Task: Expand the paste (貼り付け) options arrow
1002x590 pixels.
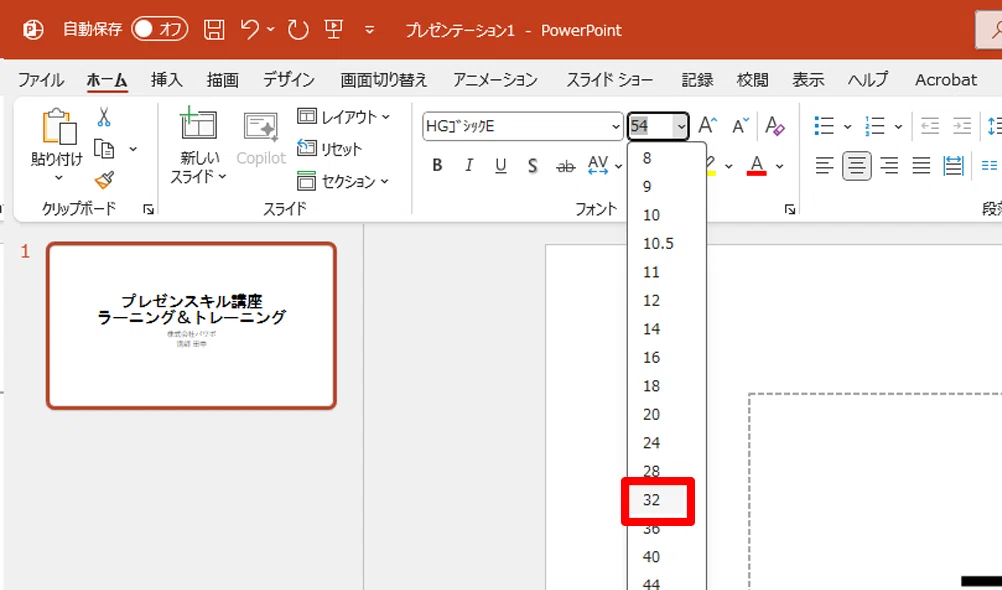Action: [58, 178]
